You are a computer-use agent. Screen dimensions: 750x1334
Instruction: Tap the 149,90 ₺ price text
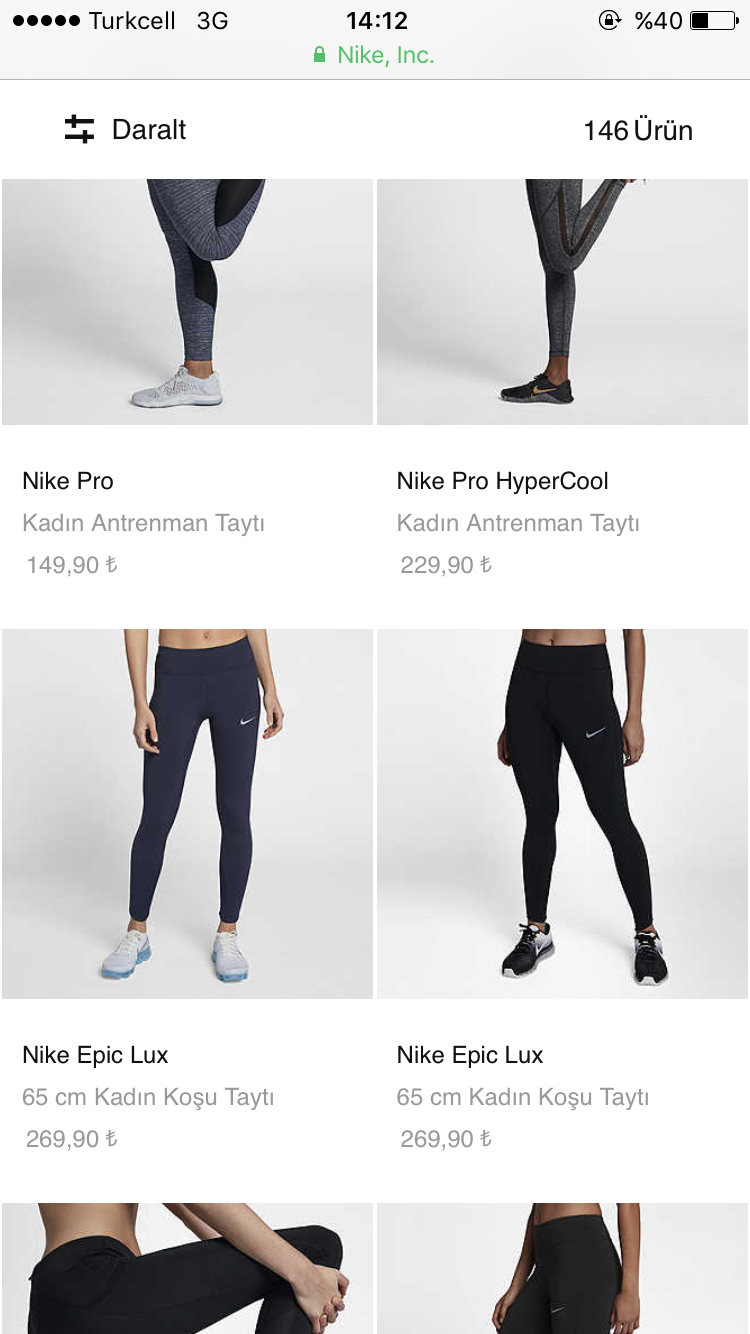tap(72, 565)
